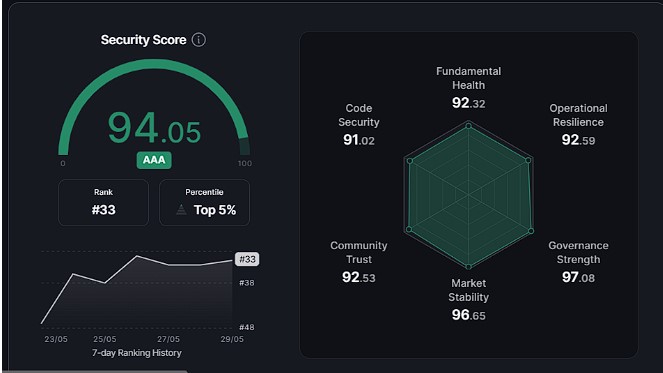Select the Code Security 91.02 score
Screen dimensions: 663x373
point(359,140)
